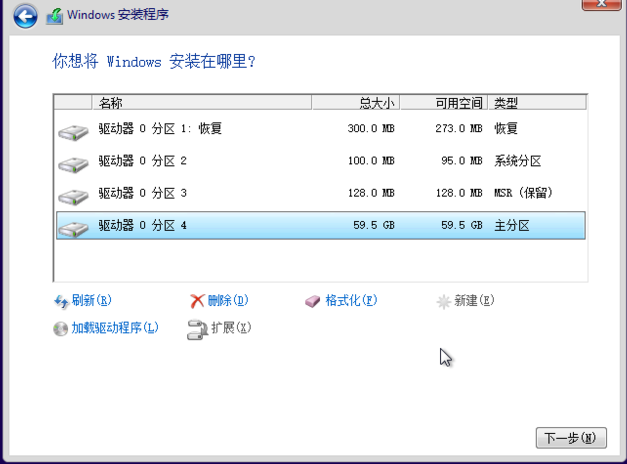Click drive icon for partition 1 recovery
Screen dimensions: 627x464
[x=73, y=132]
